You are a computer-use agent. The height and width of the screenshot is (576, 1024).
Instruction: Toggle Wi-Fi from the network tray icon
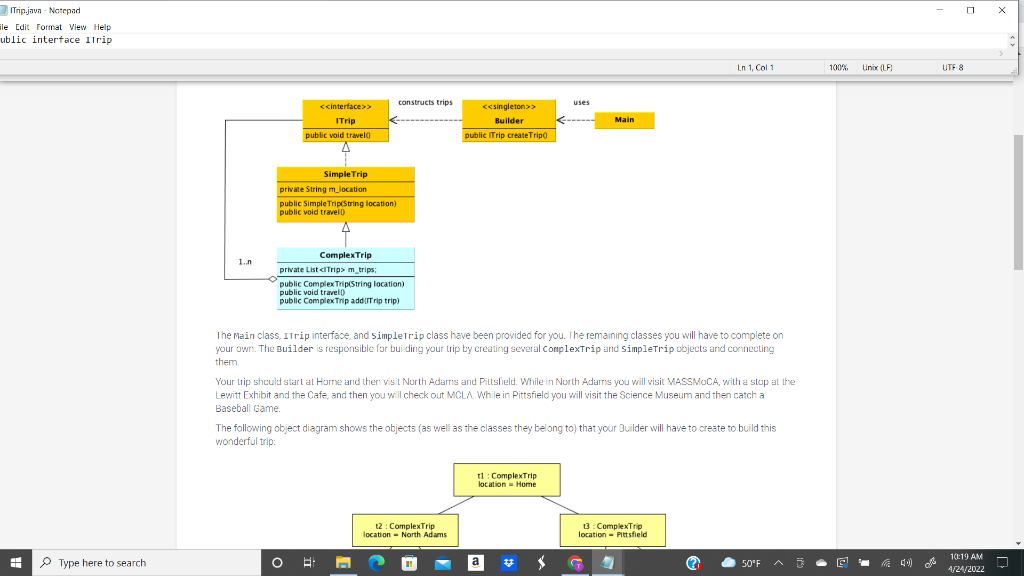[885, 563]
